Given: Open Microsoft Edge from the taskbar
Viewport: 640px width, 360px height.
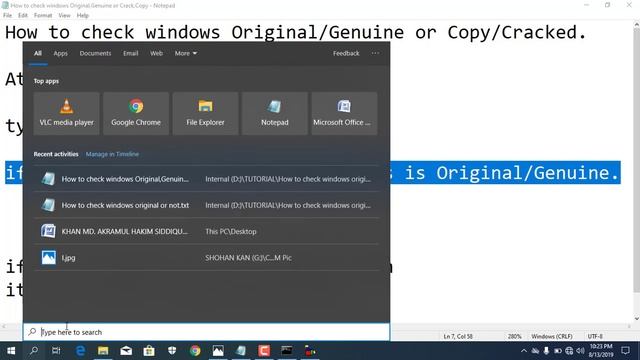Looking at the screenshot, I should point(80,351).
